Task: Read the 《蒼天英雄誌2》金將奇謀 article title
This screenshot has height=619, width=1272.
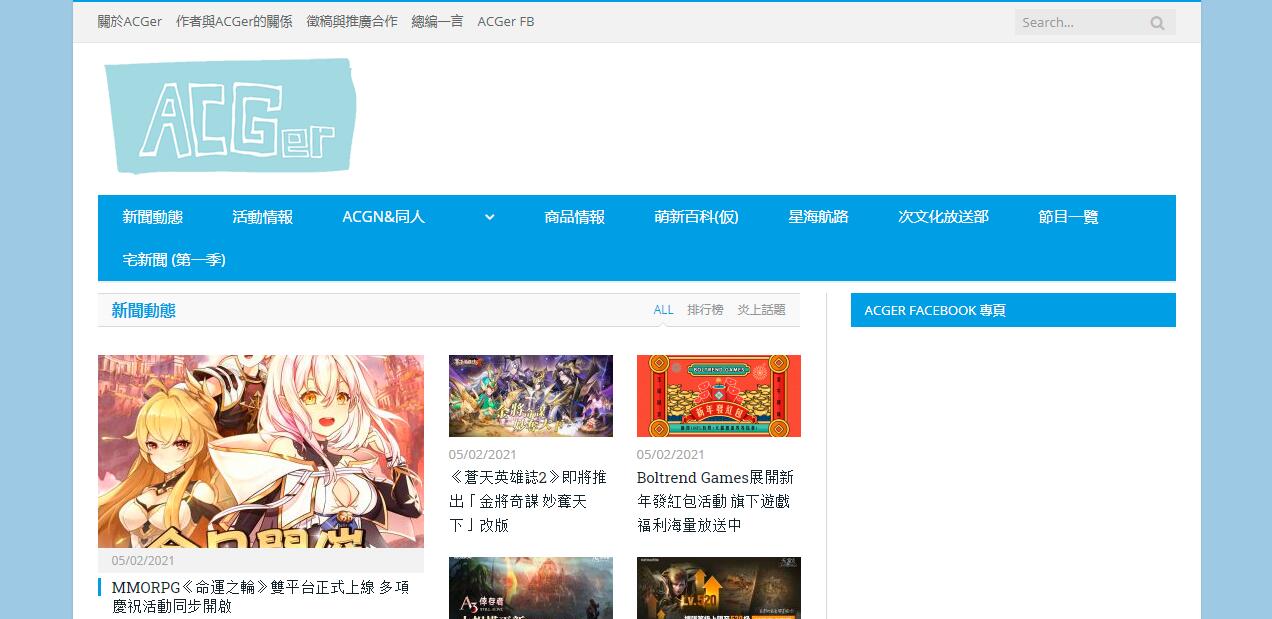Action: pyautogui.click(x=528, y=501)
